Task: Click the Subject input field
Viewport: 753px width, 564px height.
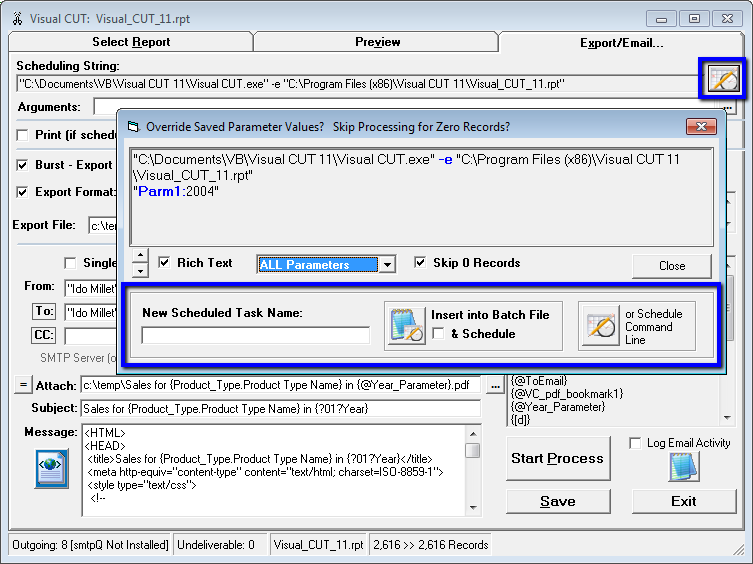Action: (x=280, y=409)
